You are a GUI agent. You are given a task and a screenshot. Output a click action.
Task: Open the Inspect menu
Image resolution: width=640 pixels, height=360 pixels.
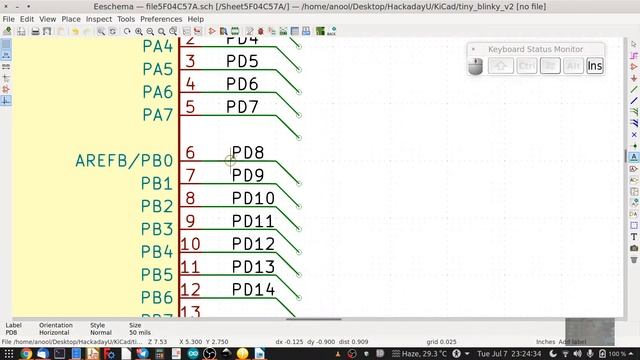point(98,19)
